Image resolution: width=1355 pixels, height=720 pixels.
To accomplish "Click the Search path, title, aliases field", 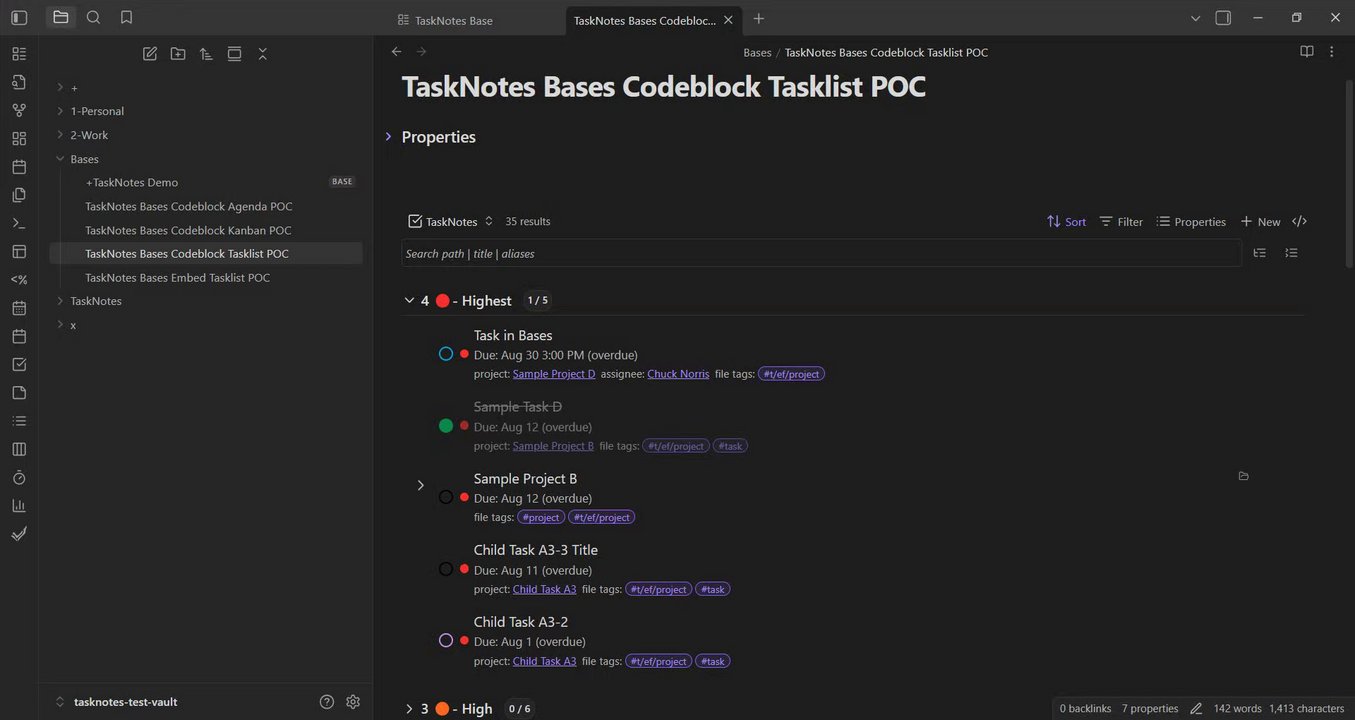I will pos(820,254).
